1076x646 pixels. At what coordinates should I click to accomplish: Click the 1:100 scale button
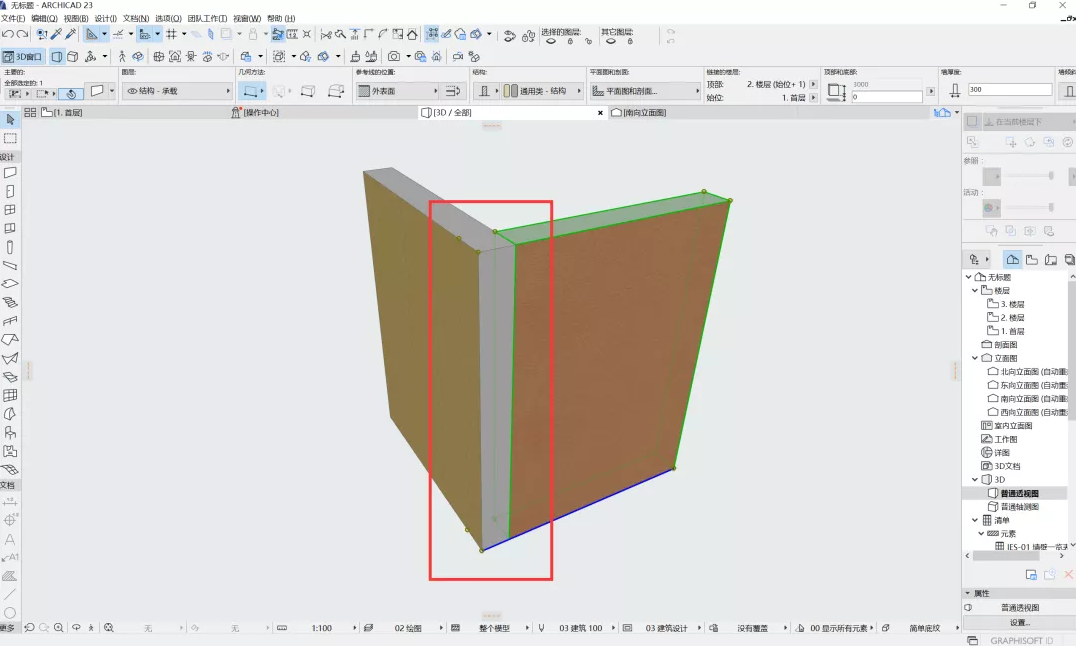pos(321,628)
